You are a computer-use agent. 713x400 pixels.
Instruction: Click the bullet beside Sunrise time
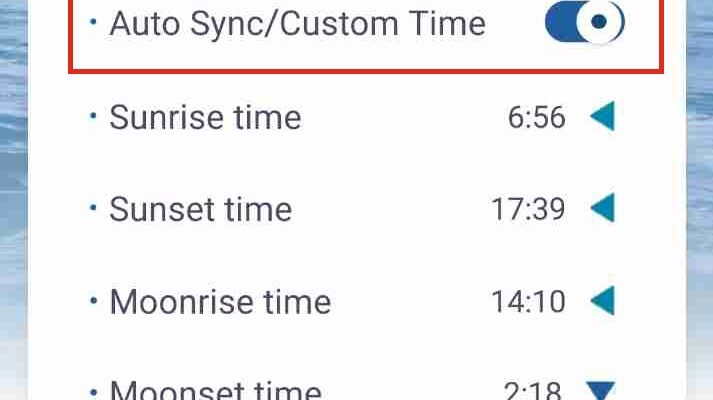pyautogui.click(x=93, y=116)
